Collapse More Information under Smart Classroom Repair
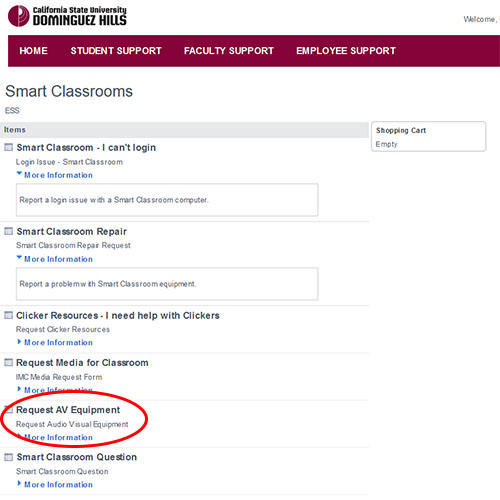This screenshot has width=500, height=500. click(55, 259)
